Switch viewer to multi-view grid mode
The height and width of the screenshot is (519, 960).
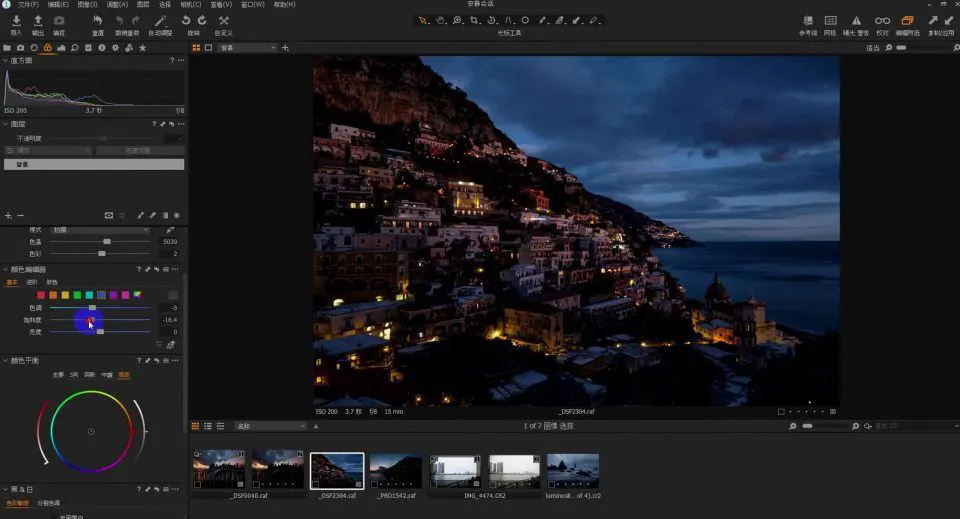pyautogui.click(x=197, y=48)
